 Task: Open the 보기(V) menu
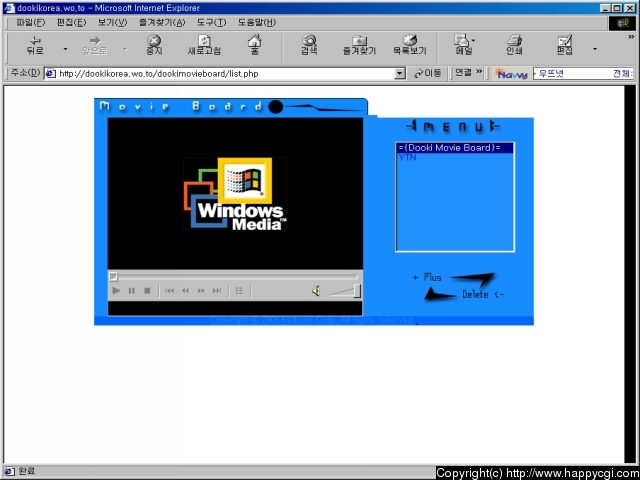tap(113, 22)
